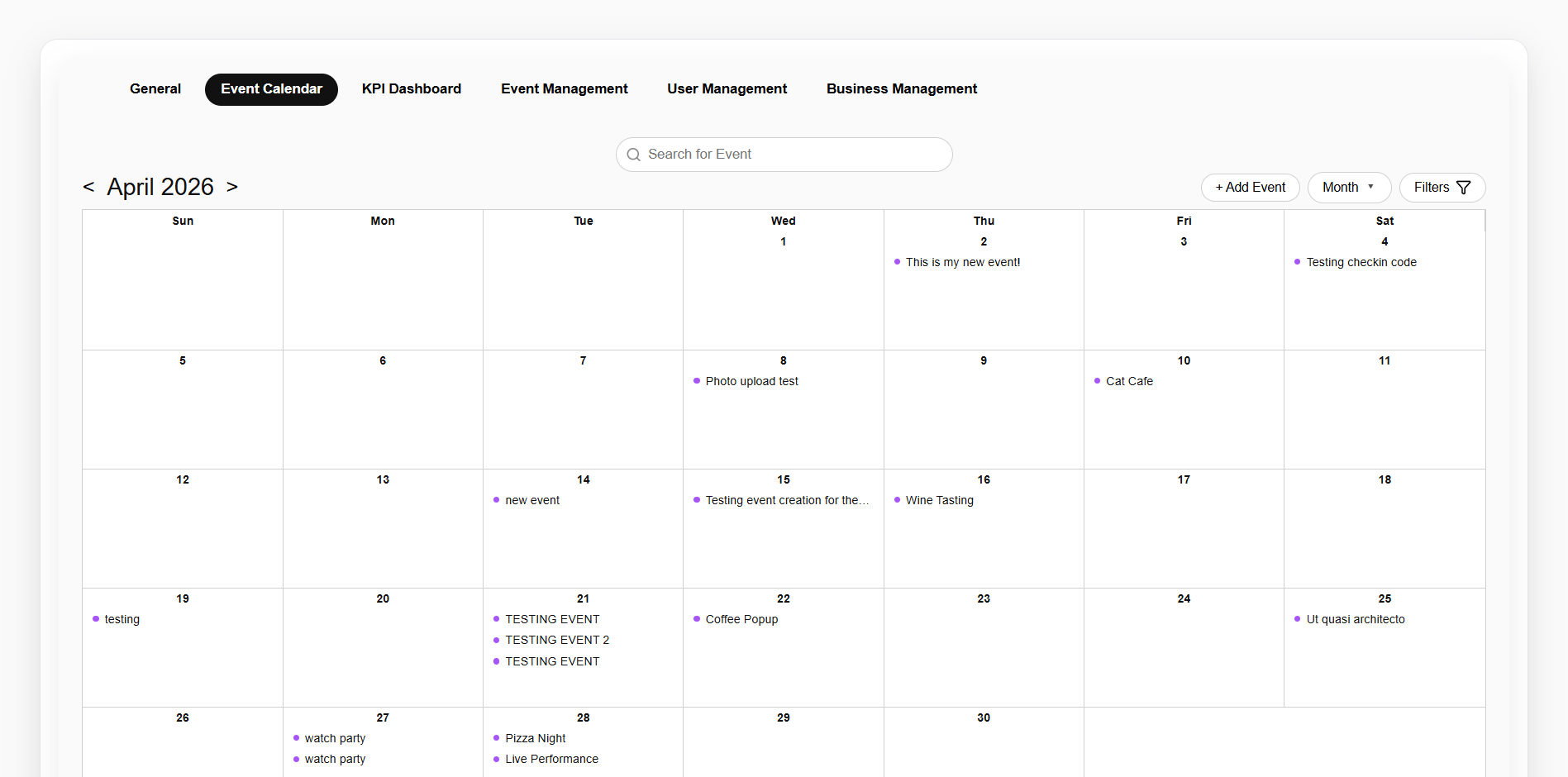Open the Coffee Popup event
This screenshot has width=1568, height=777.
741,619
